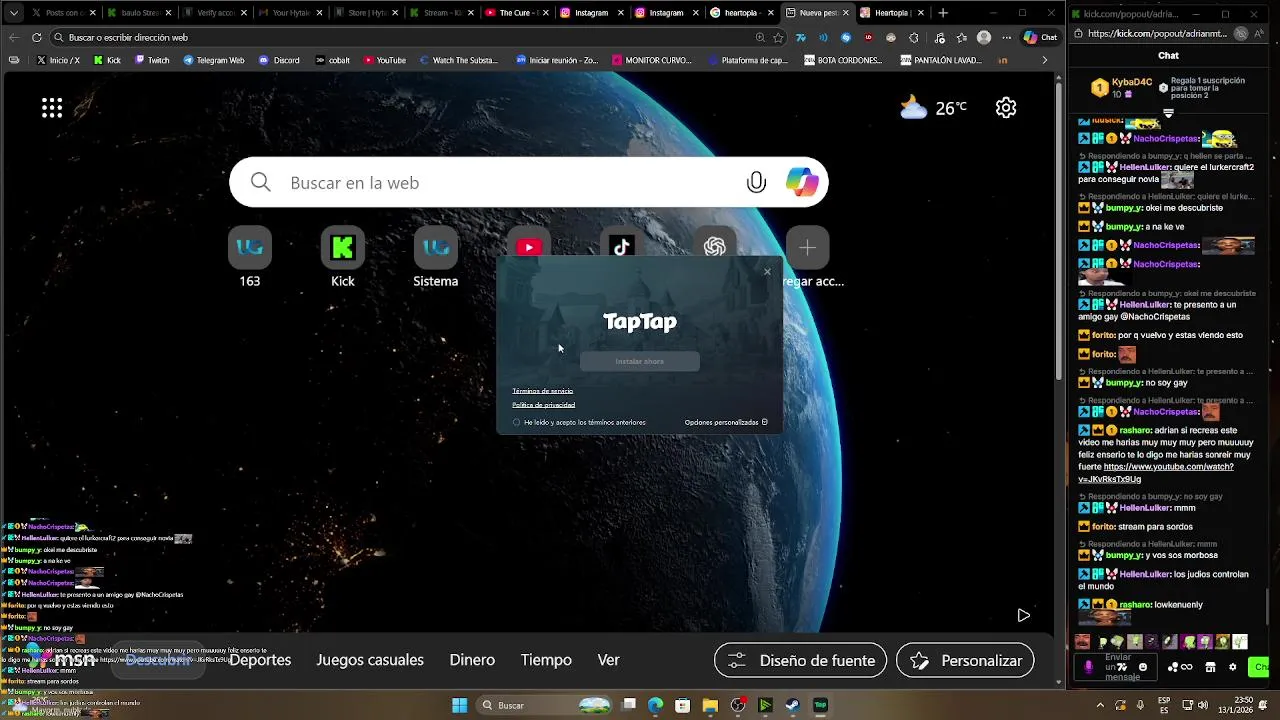Open a new browser tab

coord(943,13)
